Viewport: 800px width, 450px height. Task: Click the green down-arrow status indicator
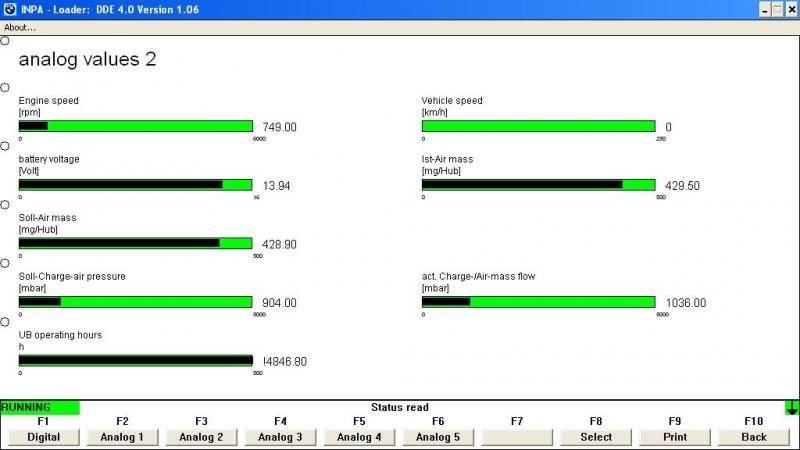tap(792, 407)
